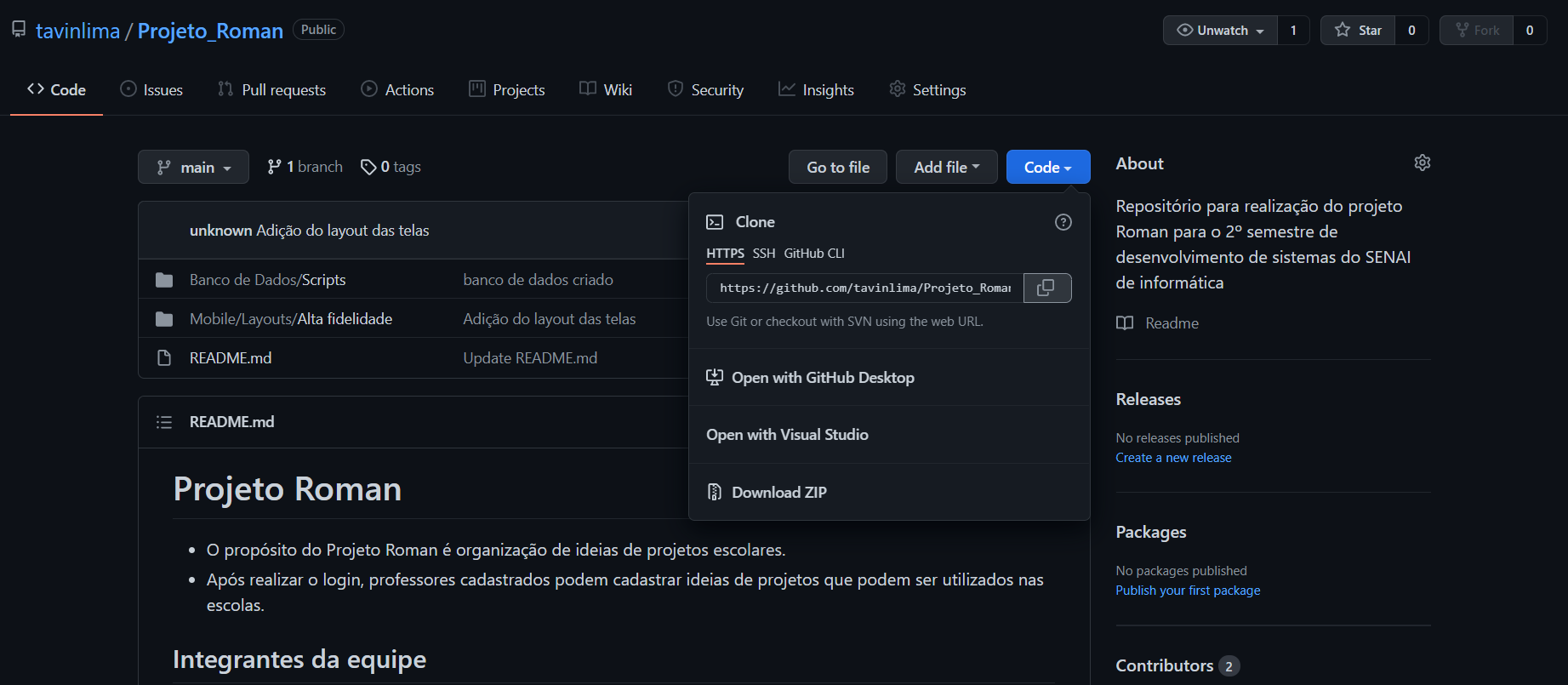
Task: Switch to the Issues tab
Action: [151, 89]
